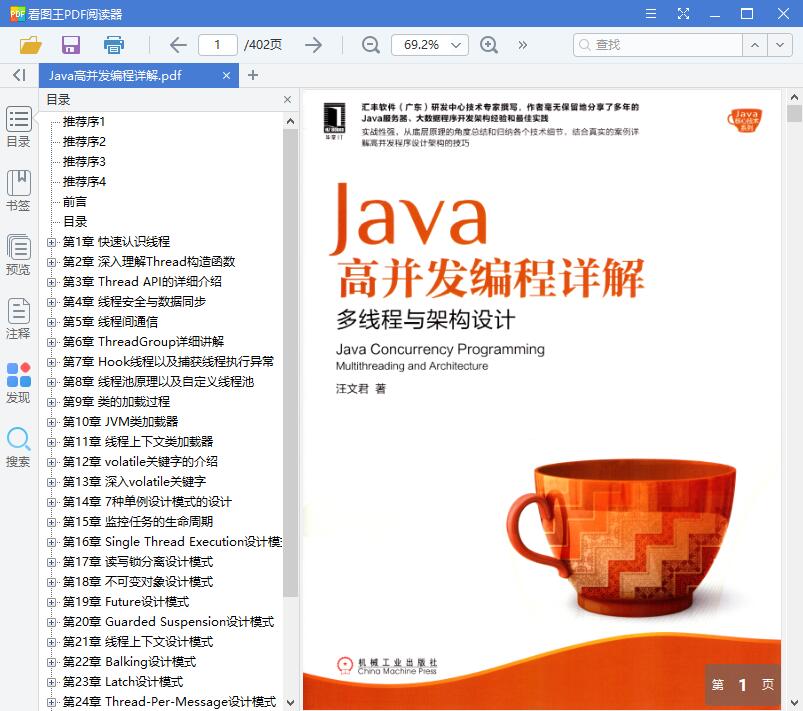Jump to 推荐序1 in outline
This screenshot has height=711, width=803.
click(84, 121)
